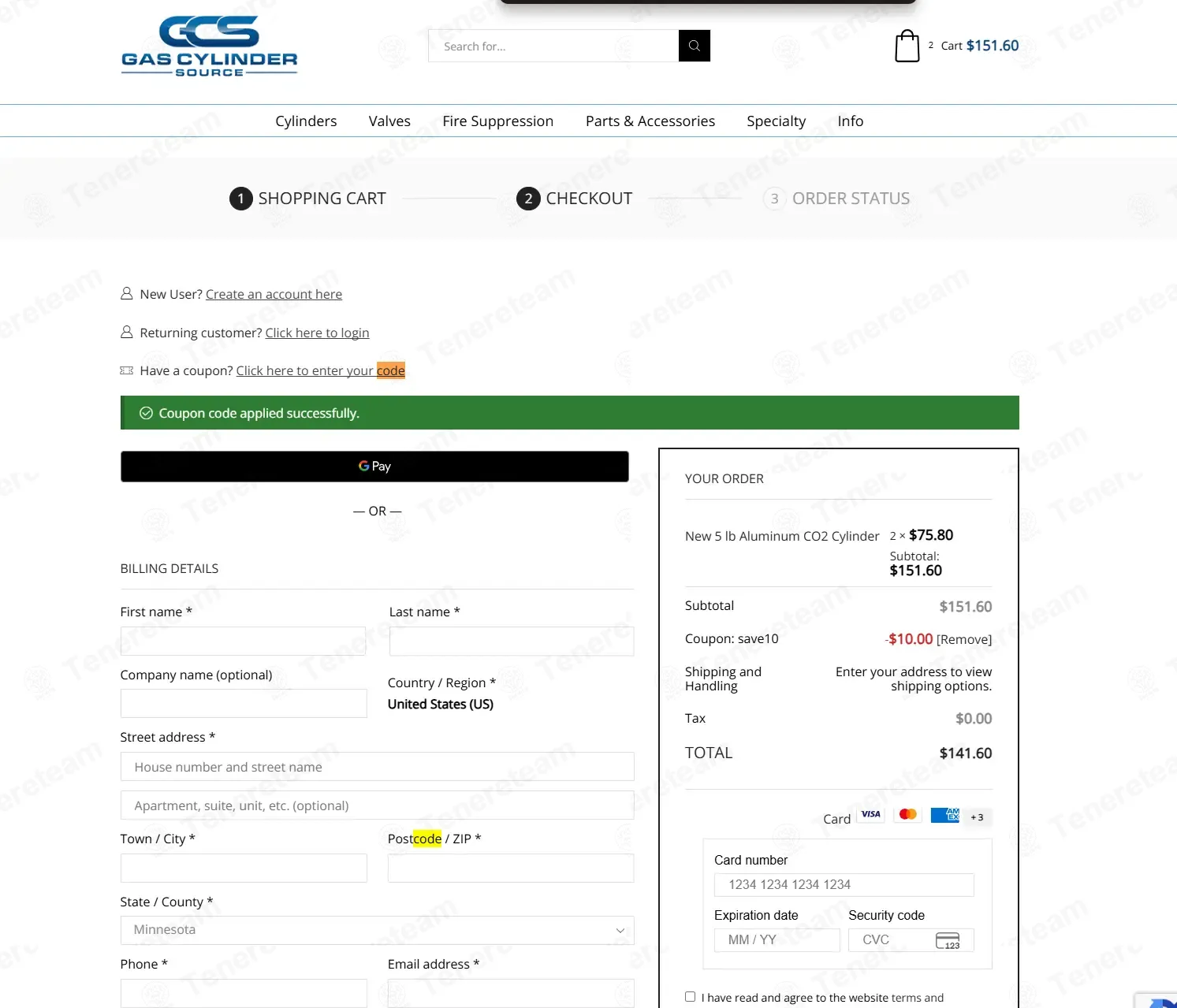Click the Card number field
Image resolution: width=1177 pixels, height=1008 pixels.
[x=844, y=885]
